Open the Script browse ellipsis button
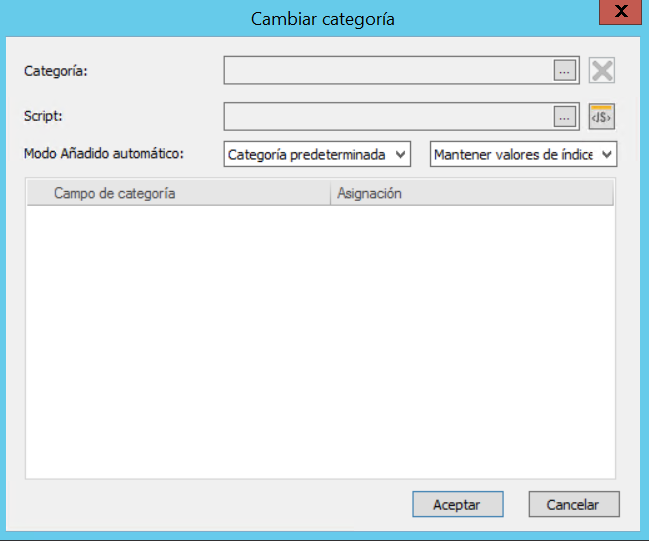 564,116
